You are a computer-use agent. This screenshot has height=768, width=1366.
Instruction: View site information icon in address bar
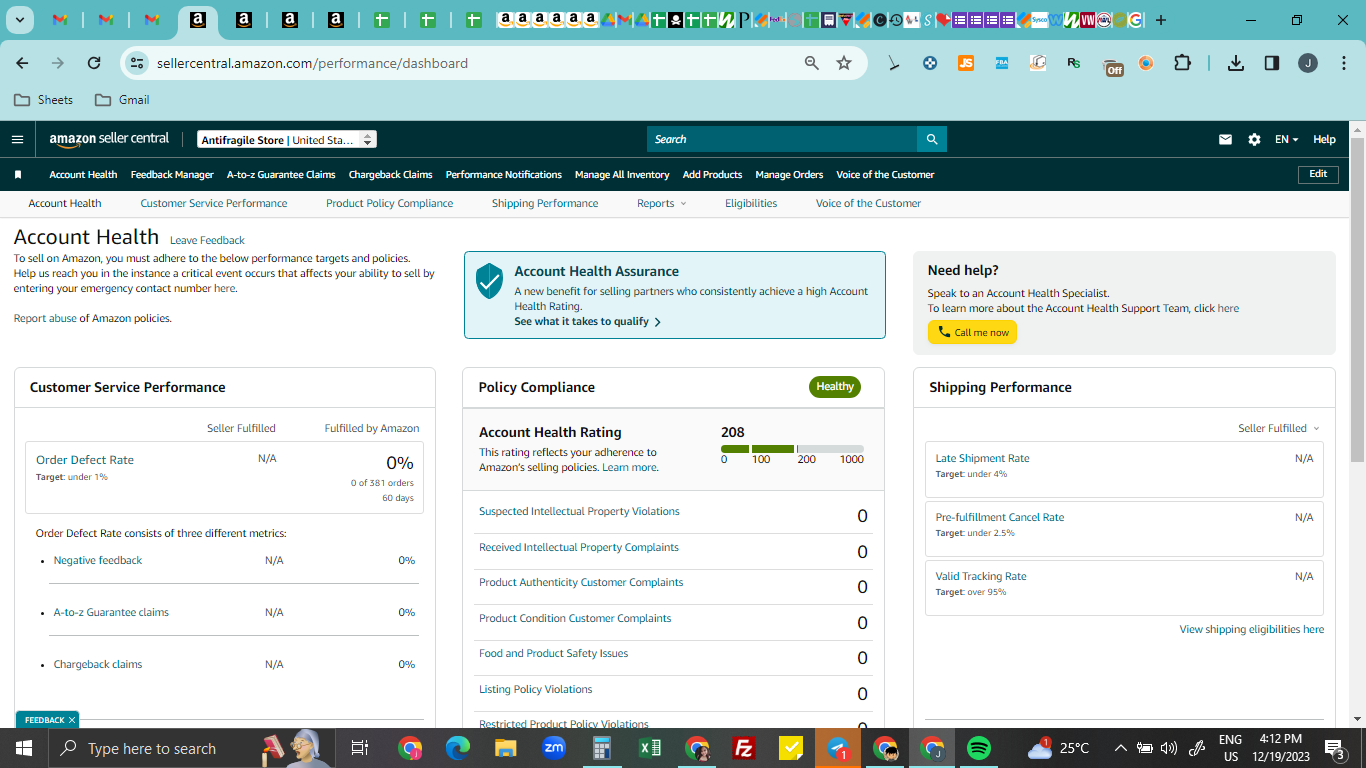click(137, 63)
